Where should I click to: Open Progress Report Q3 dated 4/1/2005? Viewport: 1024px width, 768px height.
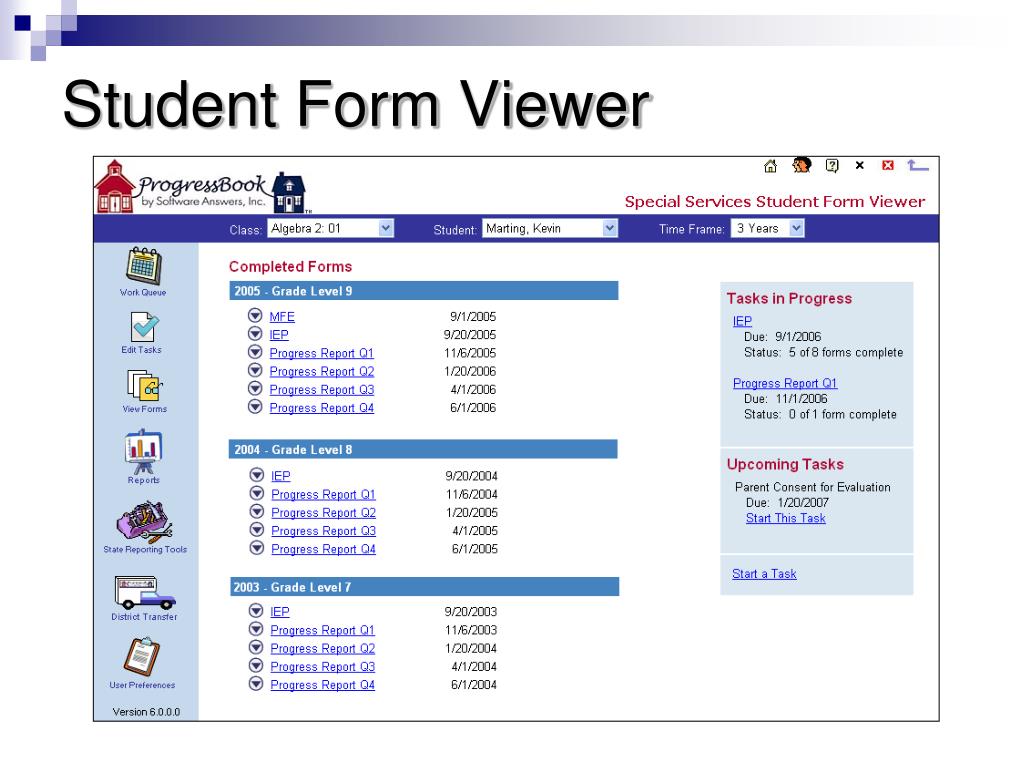[x=324, y=531]
